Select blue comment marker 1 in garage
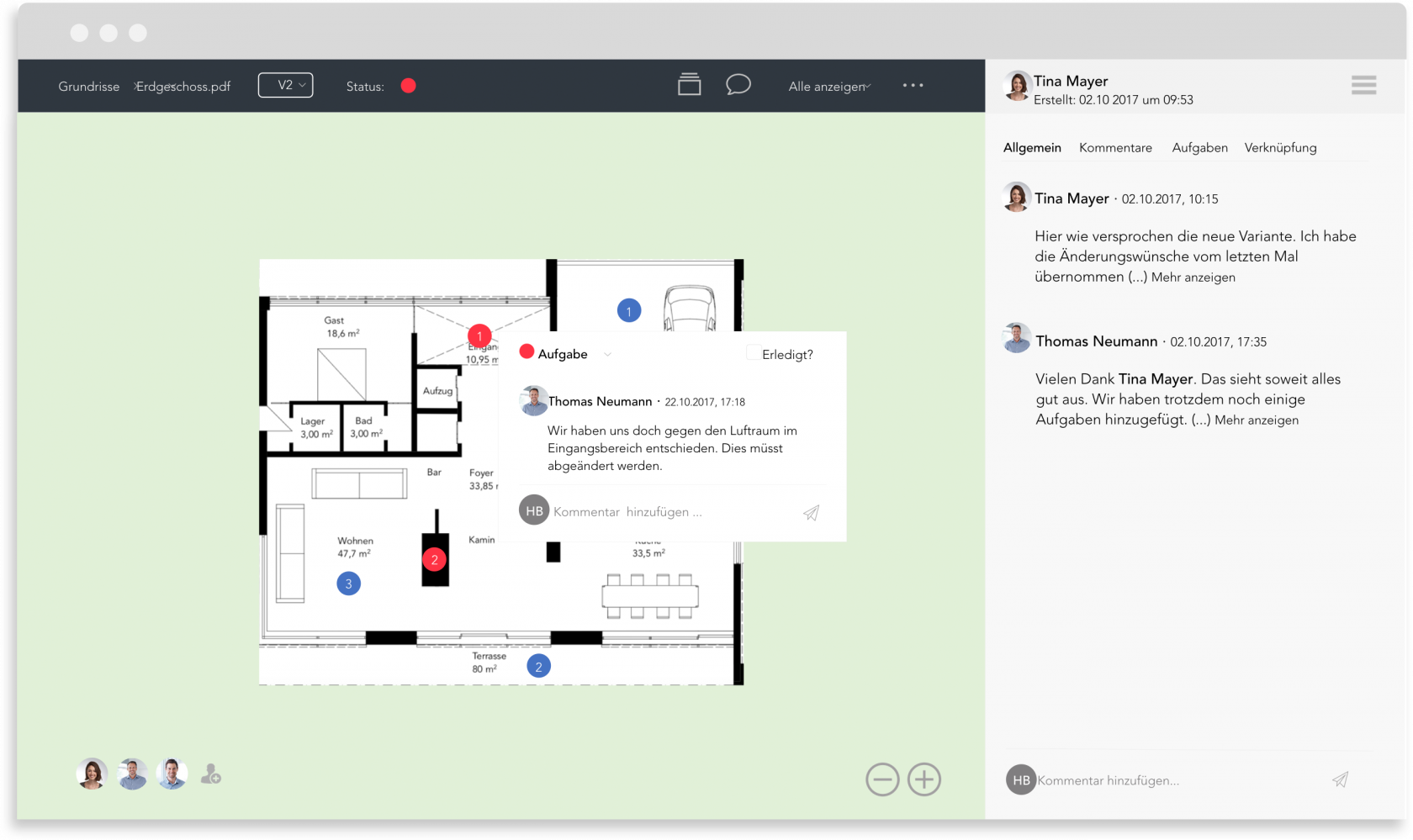This screenshot has width=1413, height=840. tap(629, 311)
